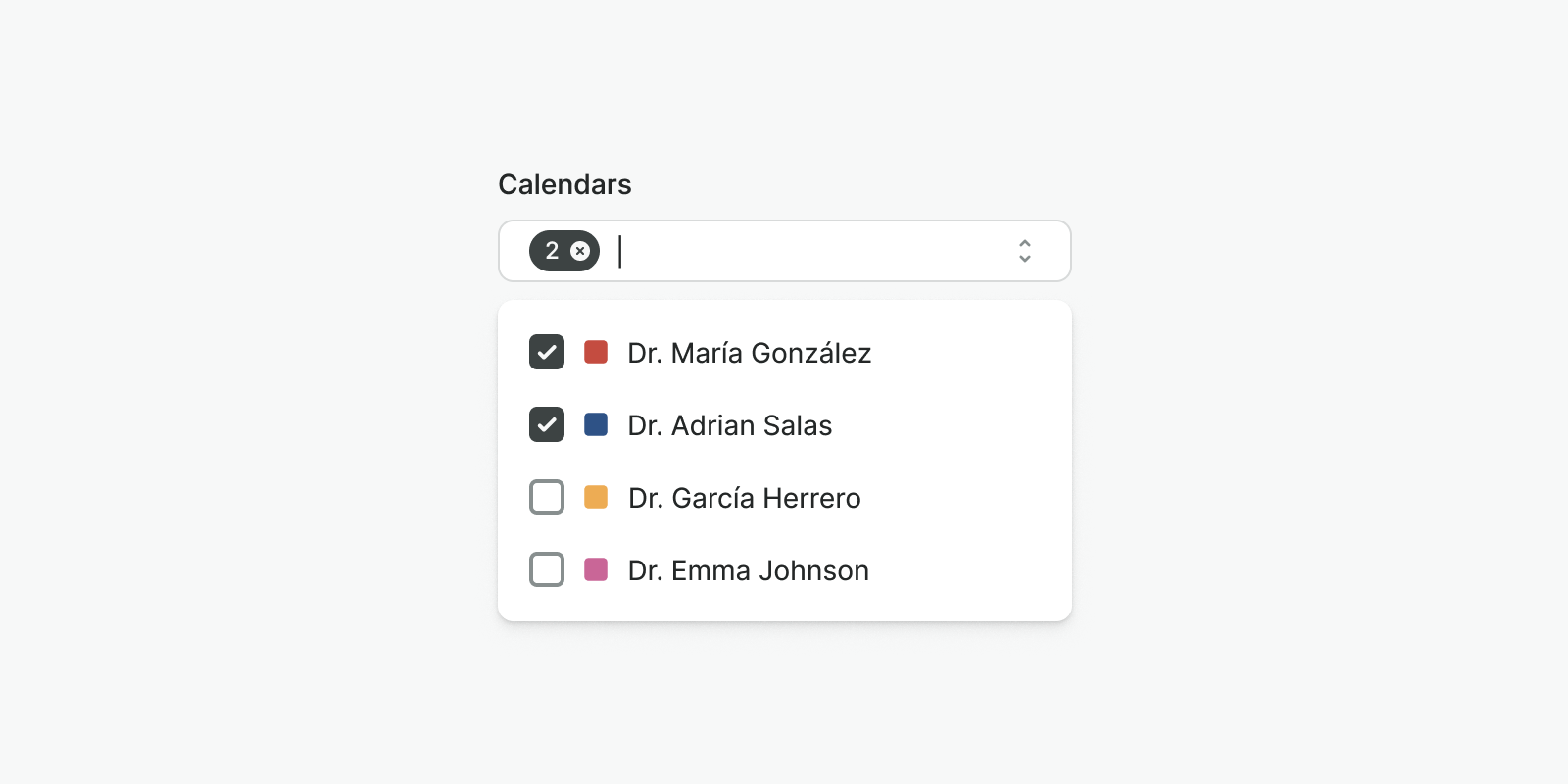The width and height of the screenshot is (1568, 784).
Task: Click the checkmark icon on María González's row
Action: tap(547, 352)
